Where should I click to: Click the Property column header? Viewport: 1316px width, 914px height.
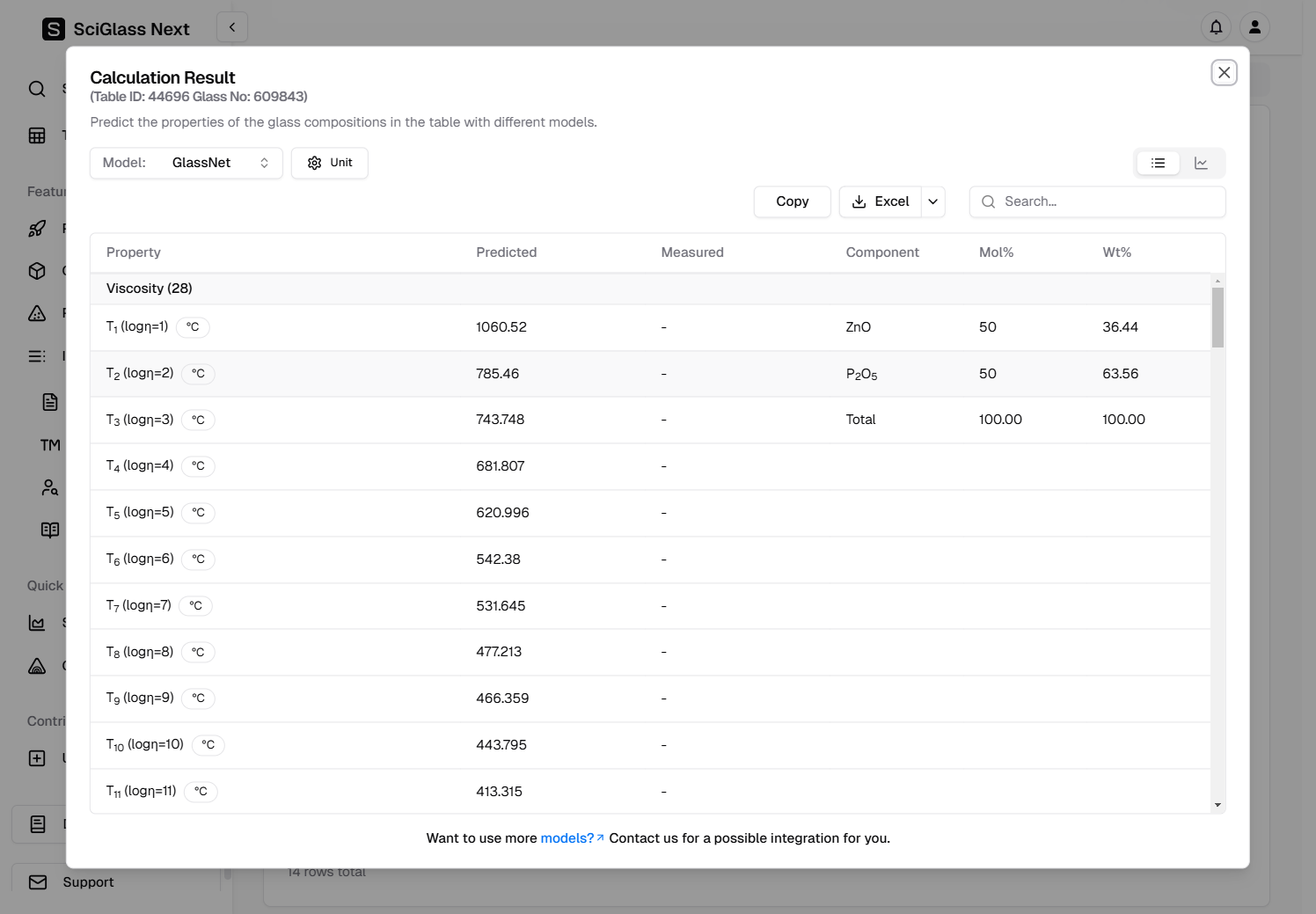point(134,252)
